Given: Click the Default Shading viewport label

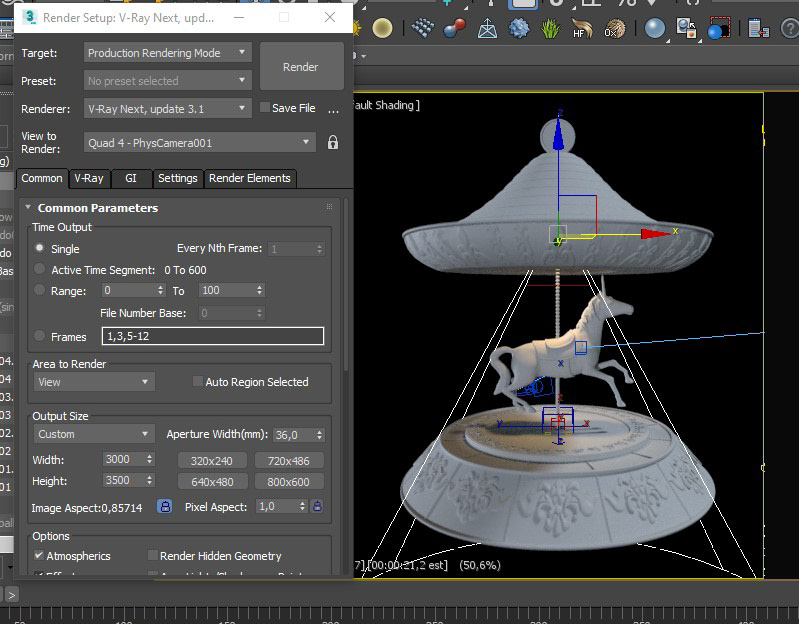Looking at the screenshot, I should [386, 105].
